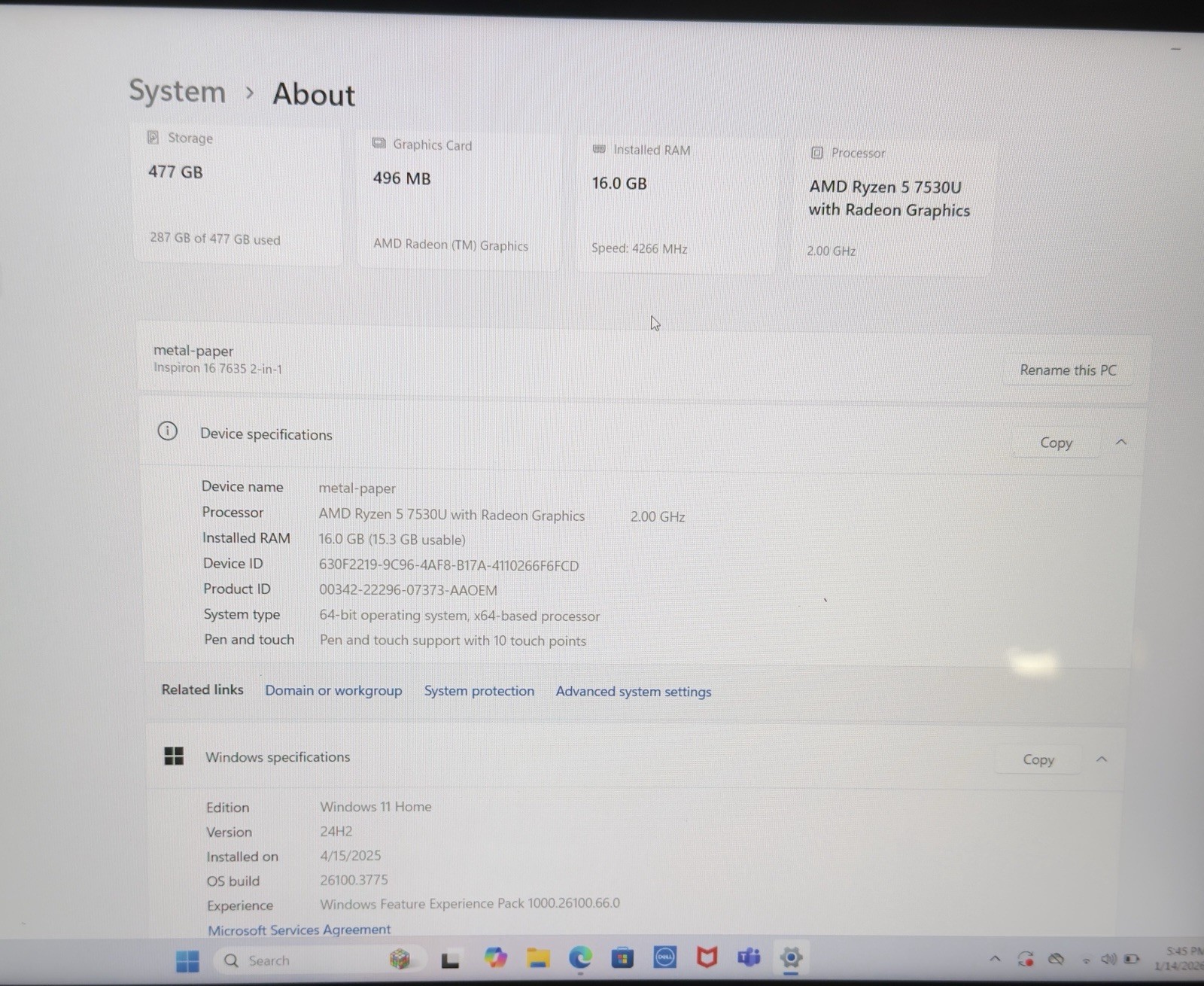Open System protection link
Screen dimensions: 1204x986
coord(479,691)
